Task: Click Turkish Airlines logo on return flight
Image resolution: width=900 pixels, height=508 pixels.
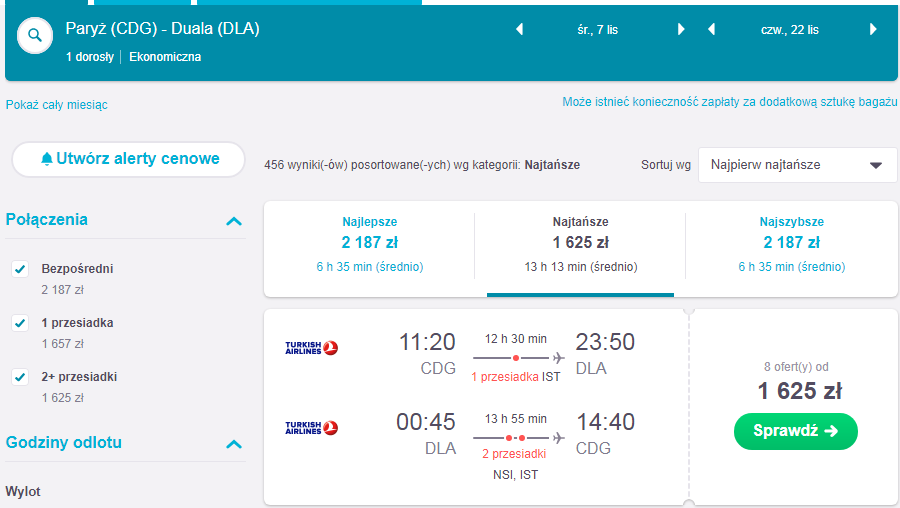Action: 312,428
